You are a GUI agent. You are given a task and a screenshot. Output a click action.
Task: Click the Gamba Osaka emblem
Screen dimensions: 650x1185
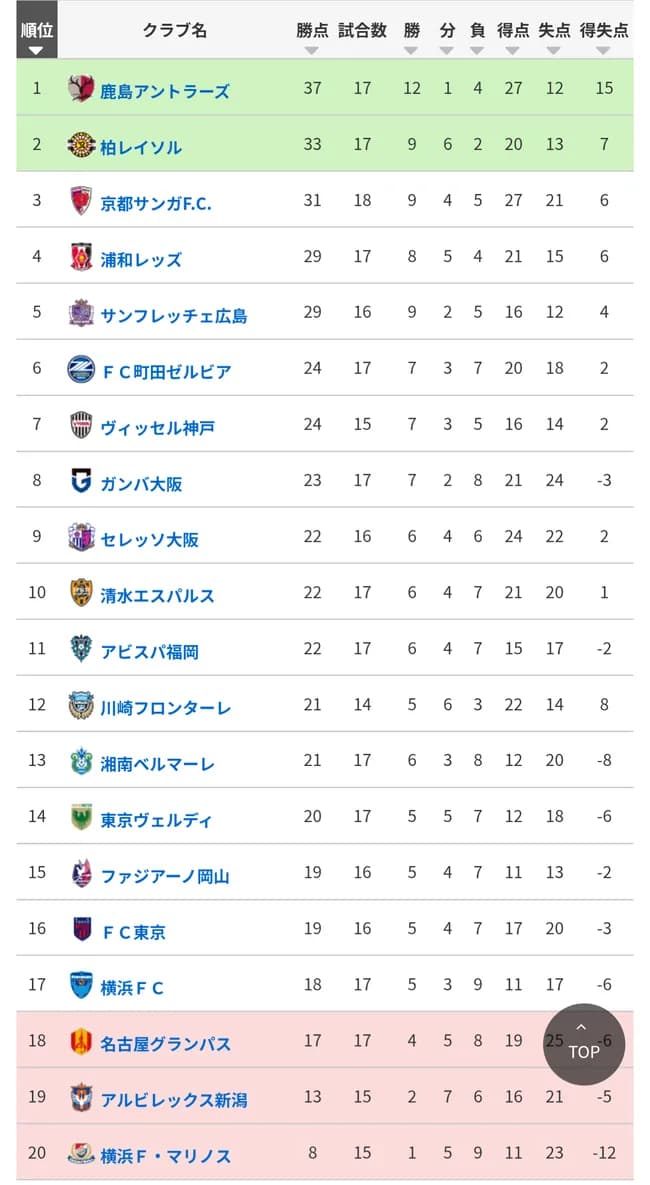pos(79,480)
